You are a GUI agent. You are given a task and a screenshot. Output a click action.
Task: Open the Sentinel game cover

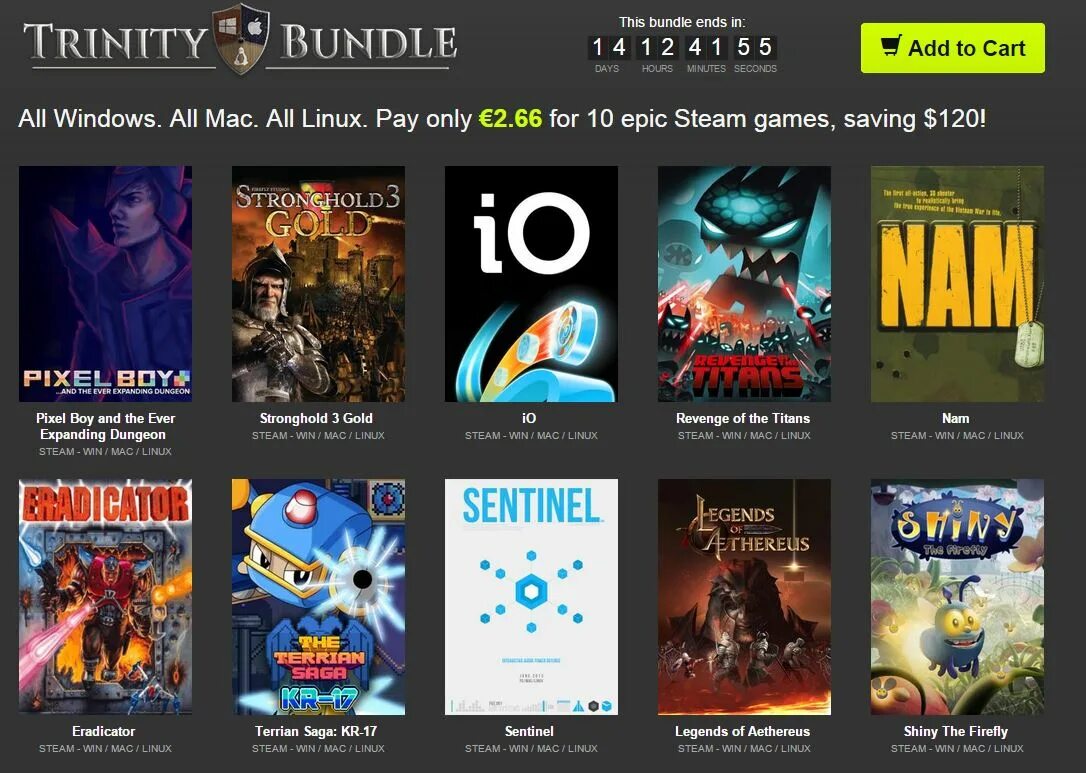531,596
